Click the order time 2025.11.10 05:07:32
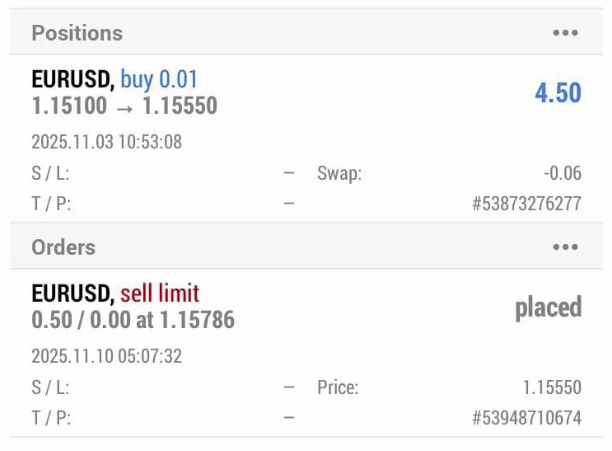Screen dimensions: 612x451 pos(107,356)
